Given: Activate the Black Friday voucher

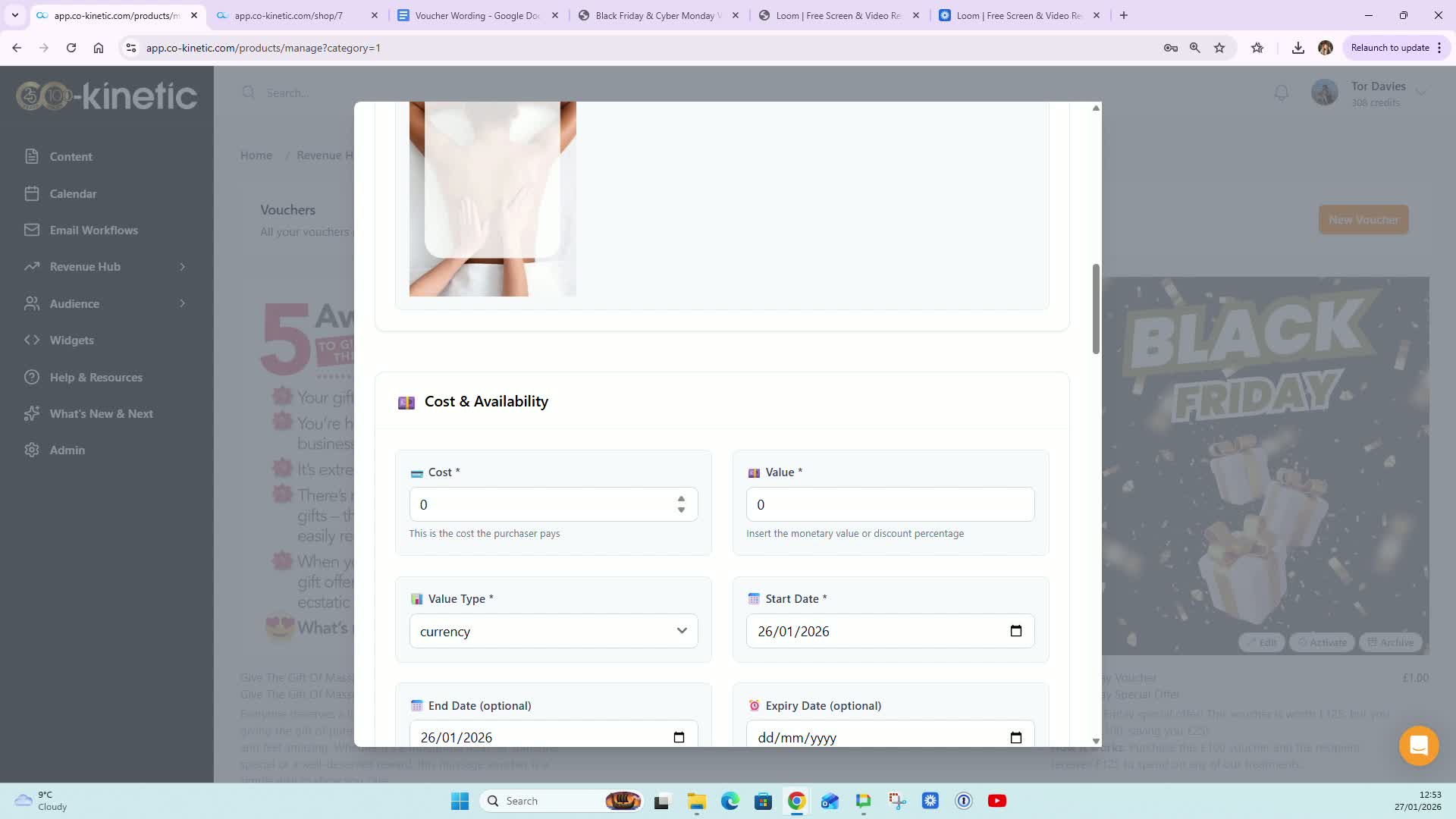Looking at the screenshot, I should click(1323, 642).
